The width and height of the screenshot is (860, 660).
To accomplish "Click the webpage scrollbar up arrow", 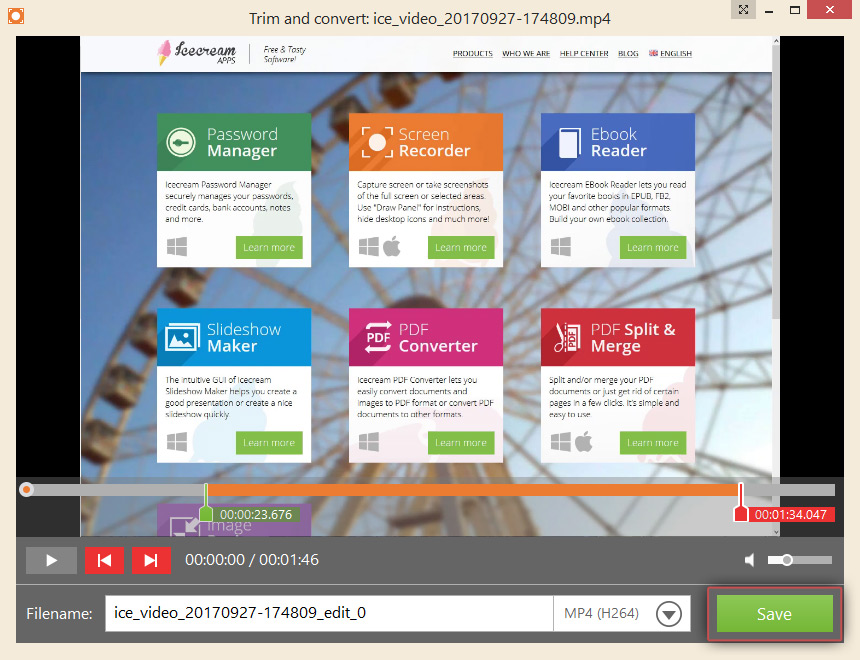I will [x=776, y=41].
